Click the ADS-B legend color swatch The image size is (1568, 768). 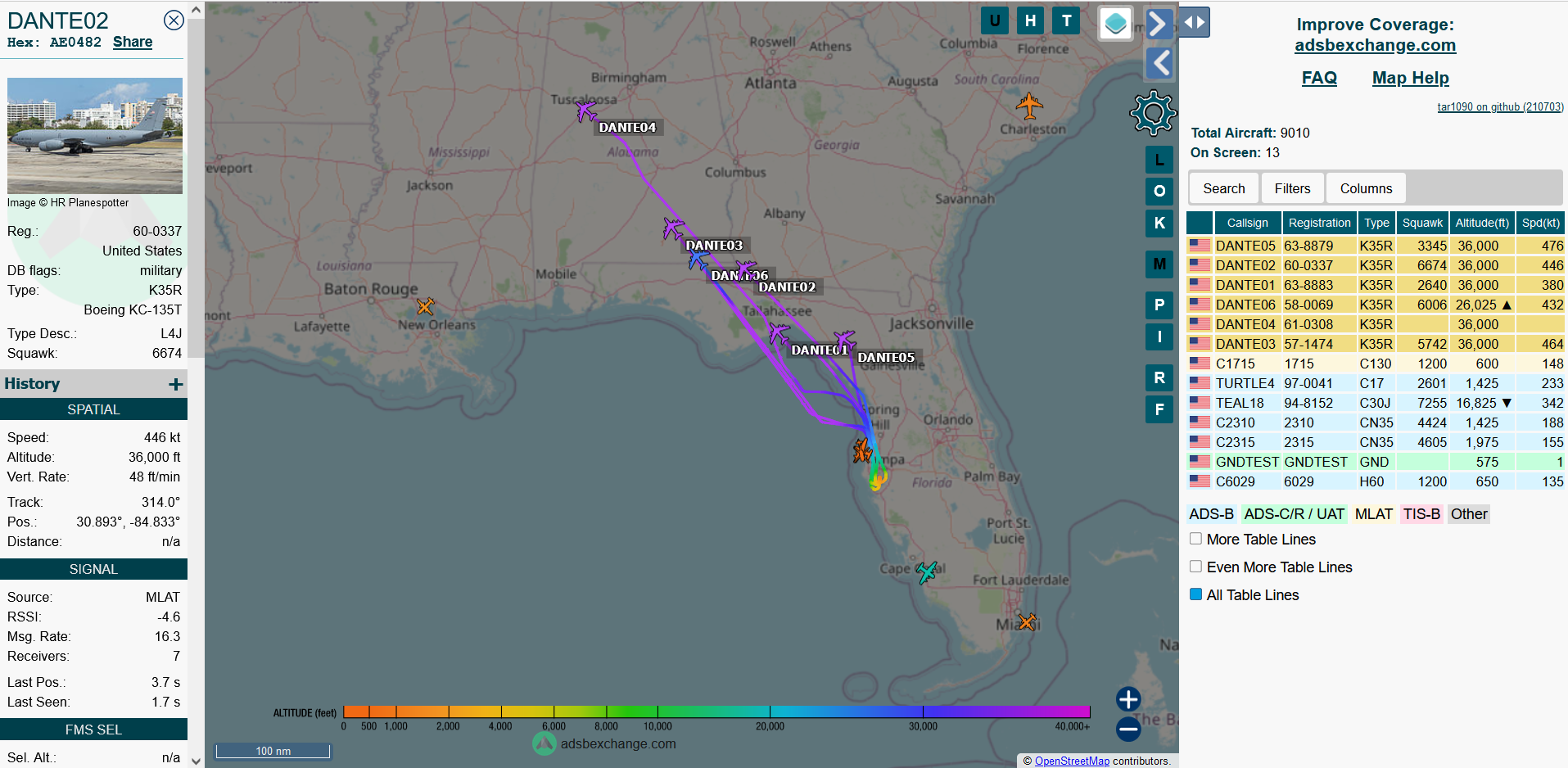(x=1211, y=514)
